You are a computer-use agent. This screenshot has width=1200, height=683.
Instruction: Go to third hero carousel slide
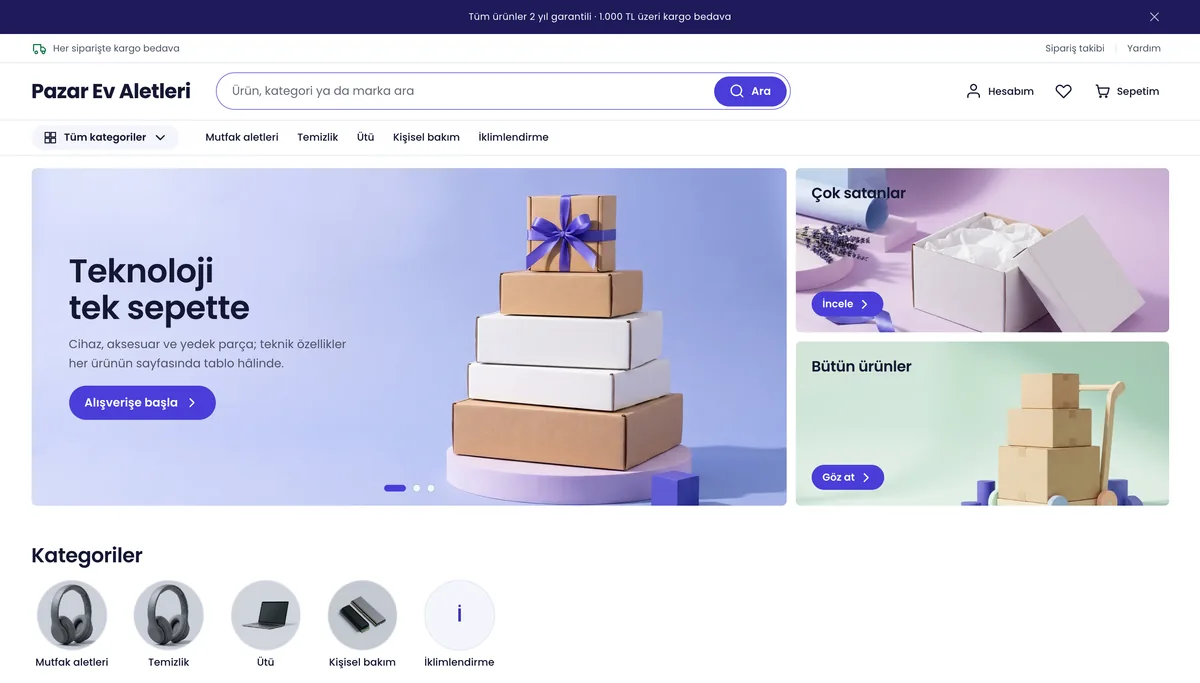click(x=431, y=488)
